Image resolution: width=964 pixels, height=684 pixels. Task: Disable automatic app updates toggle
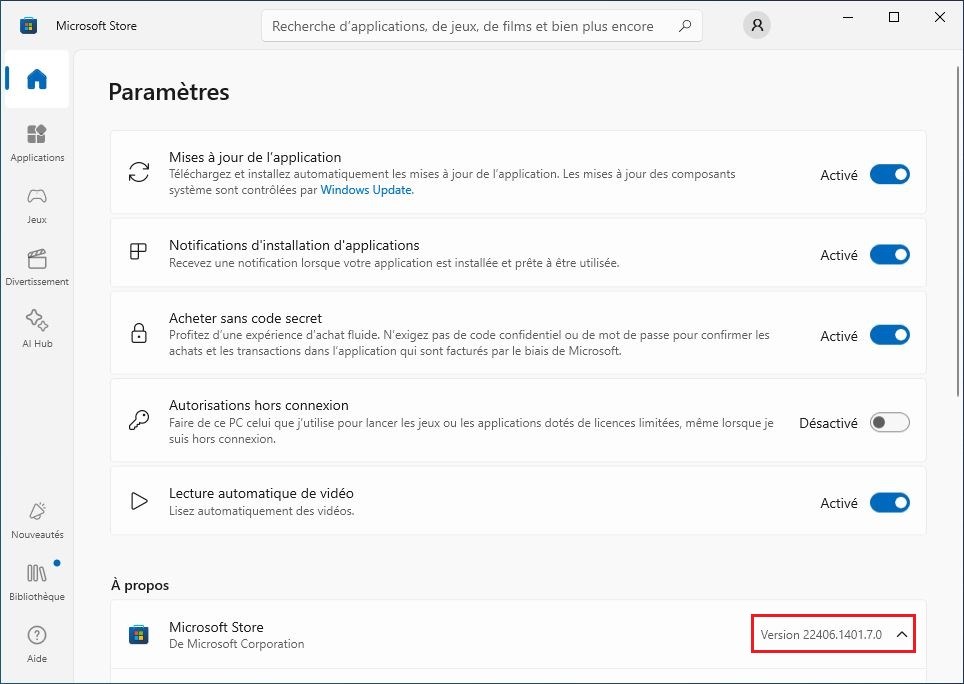pyautogui.click(x=889, y=174)
